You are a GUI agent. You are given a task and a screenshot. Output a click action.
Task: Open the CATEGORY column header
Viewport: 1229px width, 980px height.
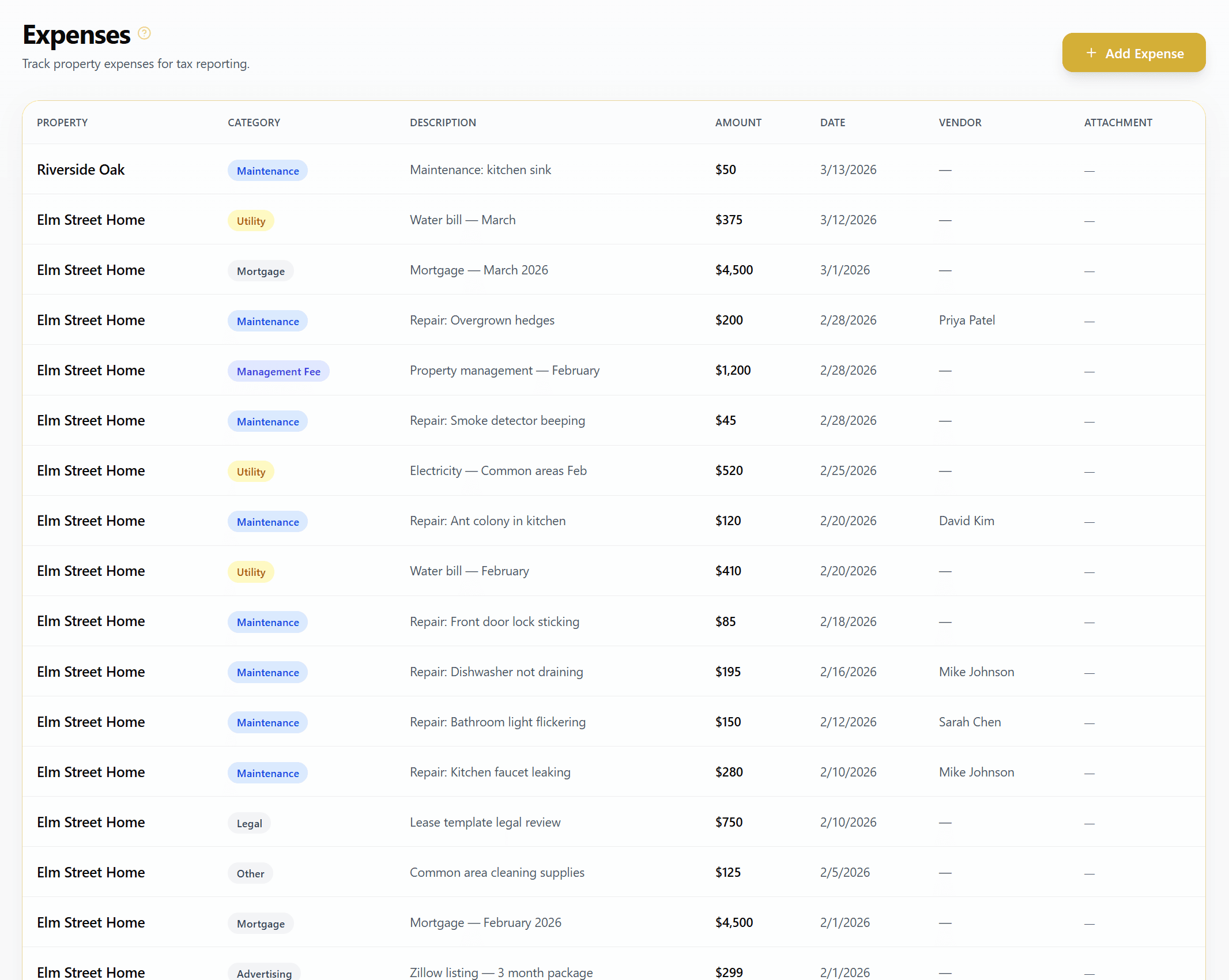pos(254,122)
